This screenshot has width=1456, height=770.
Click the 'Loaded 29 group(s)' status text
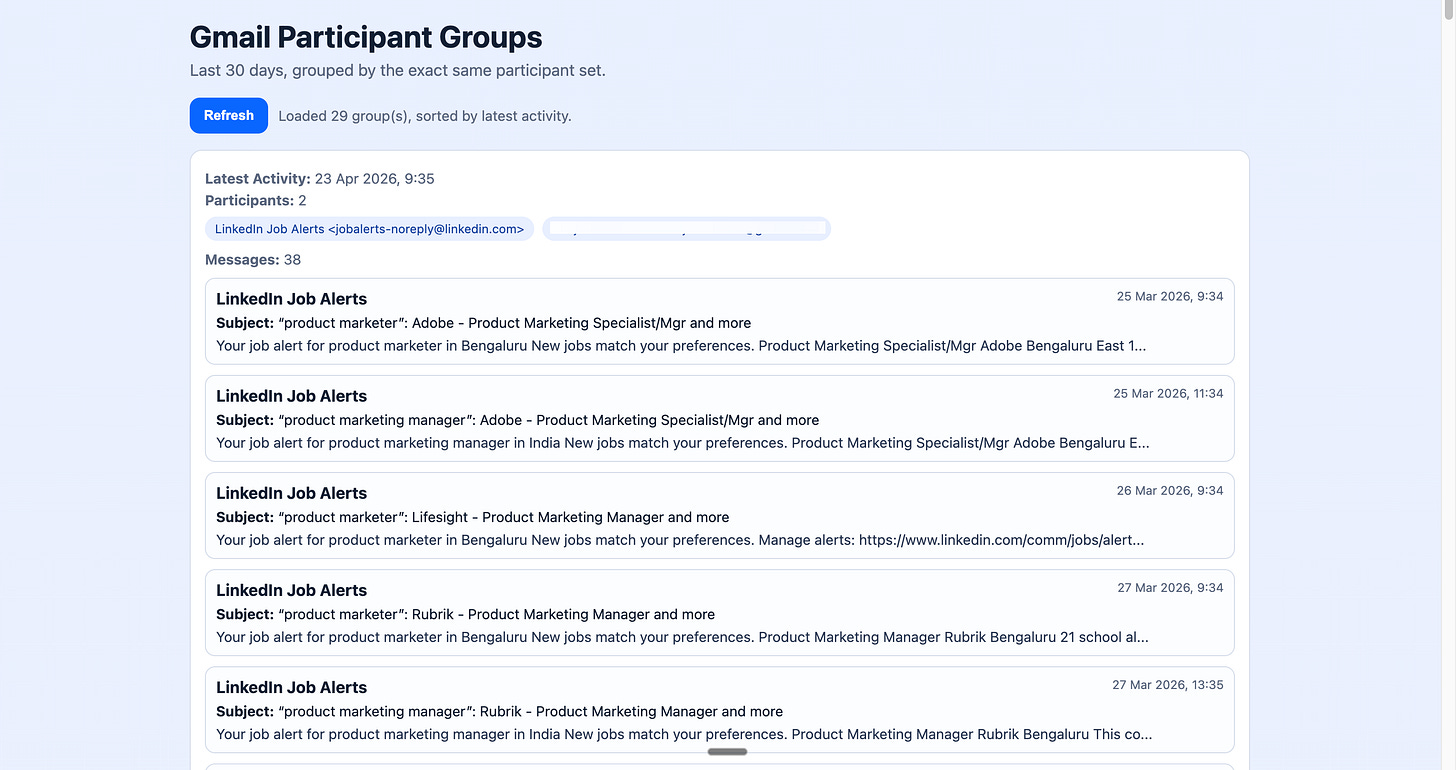[x=425, y=116]
